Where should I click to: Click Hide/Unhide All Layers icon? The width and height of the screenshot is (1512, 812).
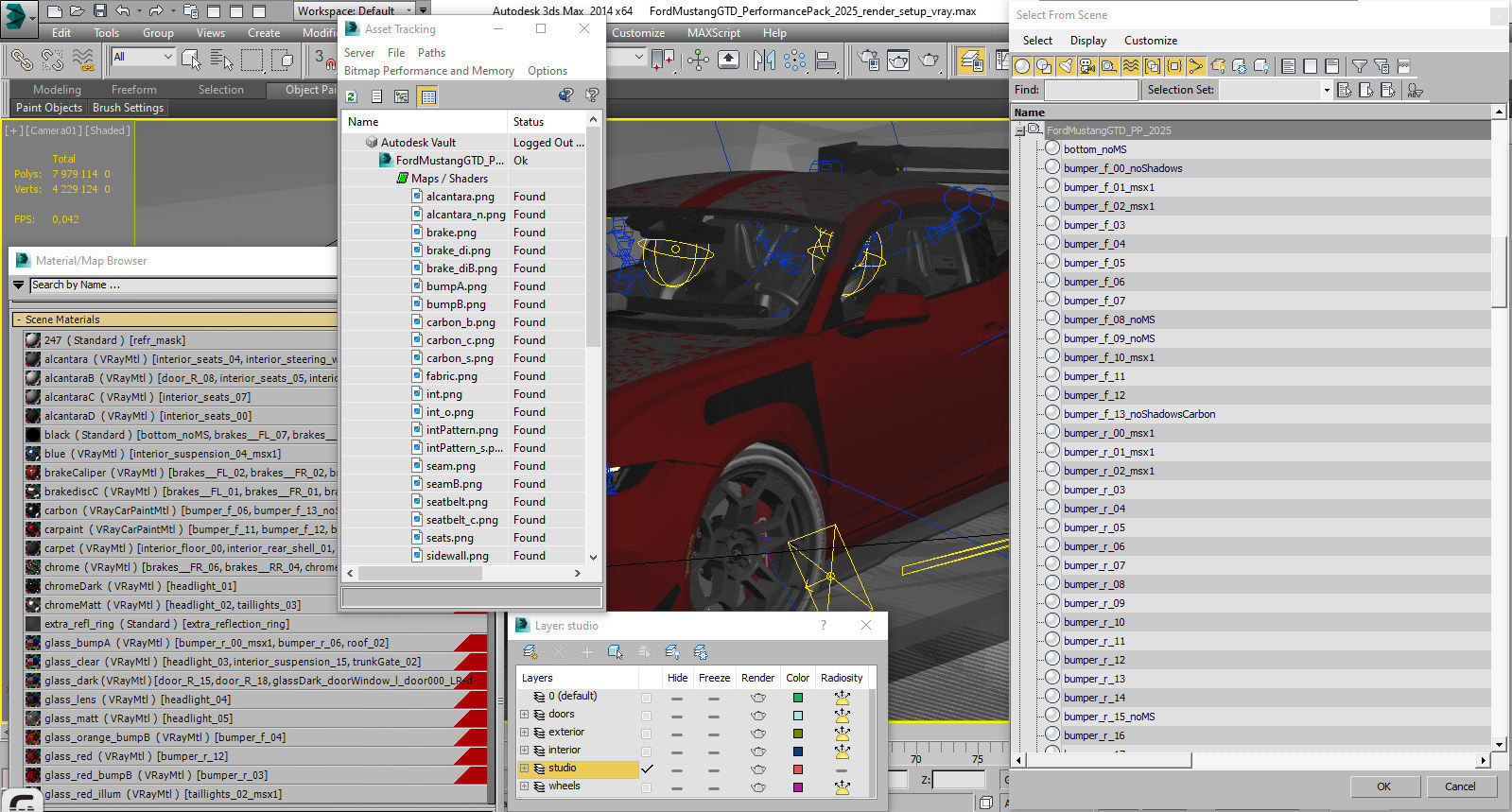pos(672,652)
